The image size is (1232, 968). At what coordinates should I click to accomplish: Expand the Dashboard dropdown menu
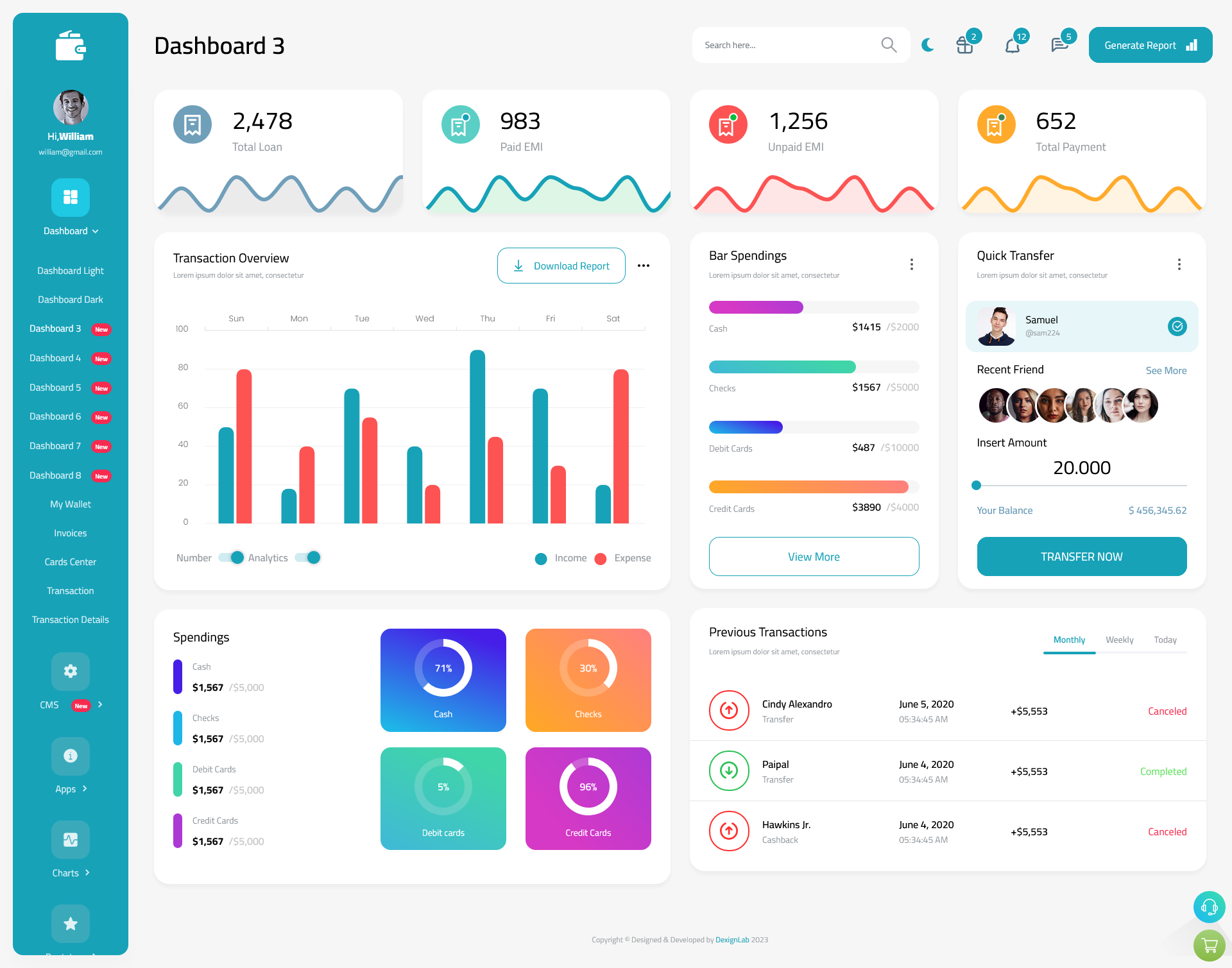tap(70, 231)
